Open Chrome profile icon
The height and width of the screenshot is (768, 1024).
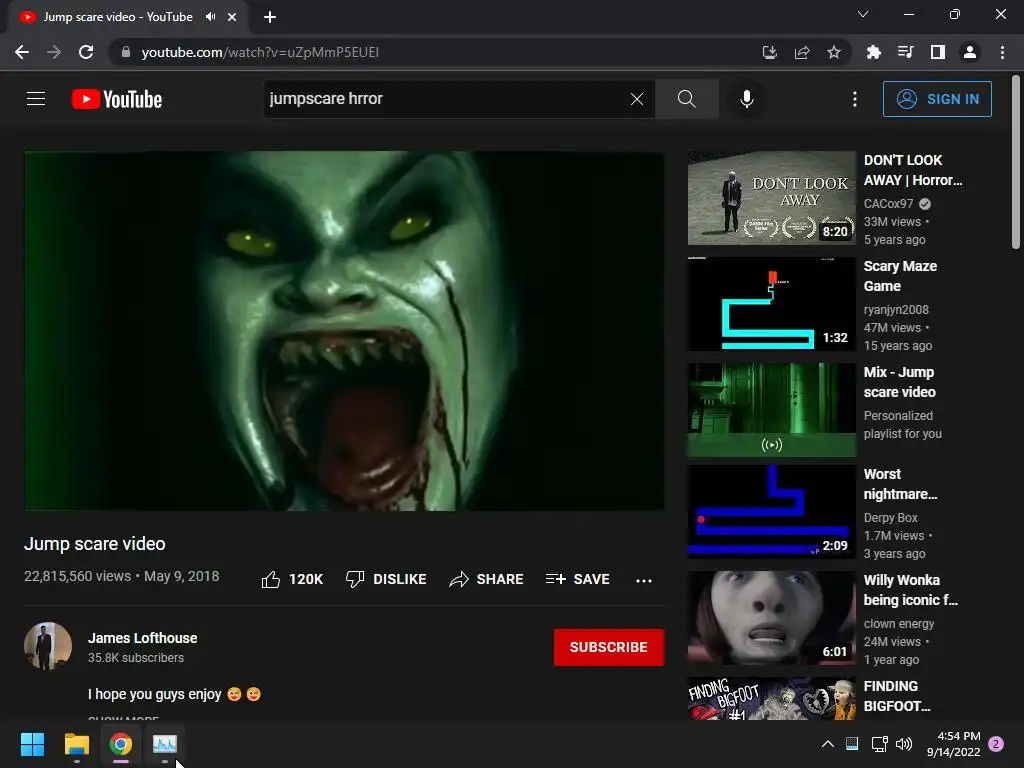970,52
